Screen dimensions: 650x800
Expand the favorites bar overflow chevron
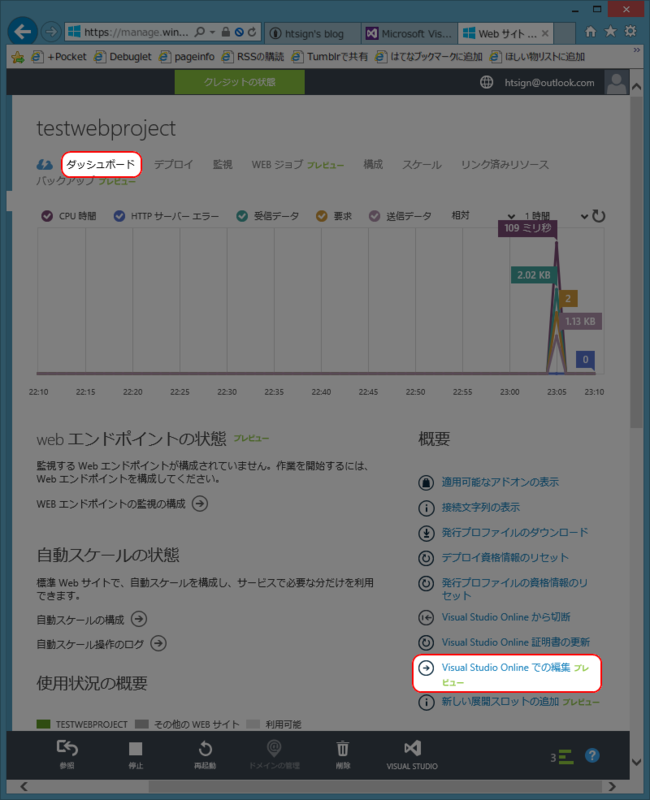636,50
